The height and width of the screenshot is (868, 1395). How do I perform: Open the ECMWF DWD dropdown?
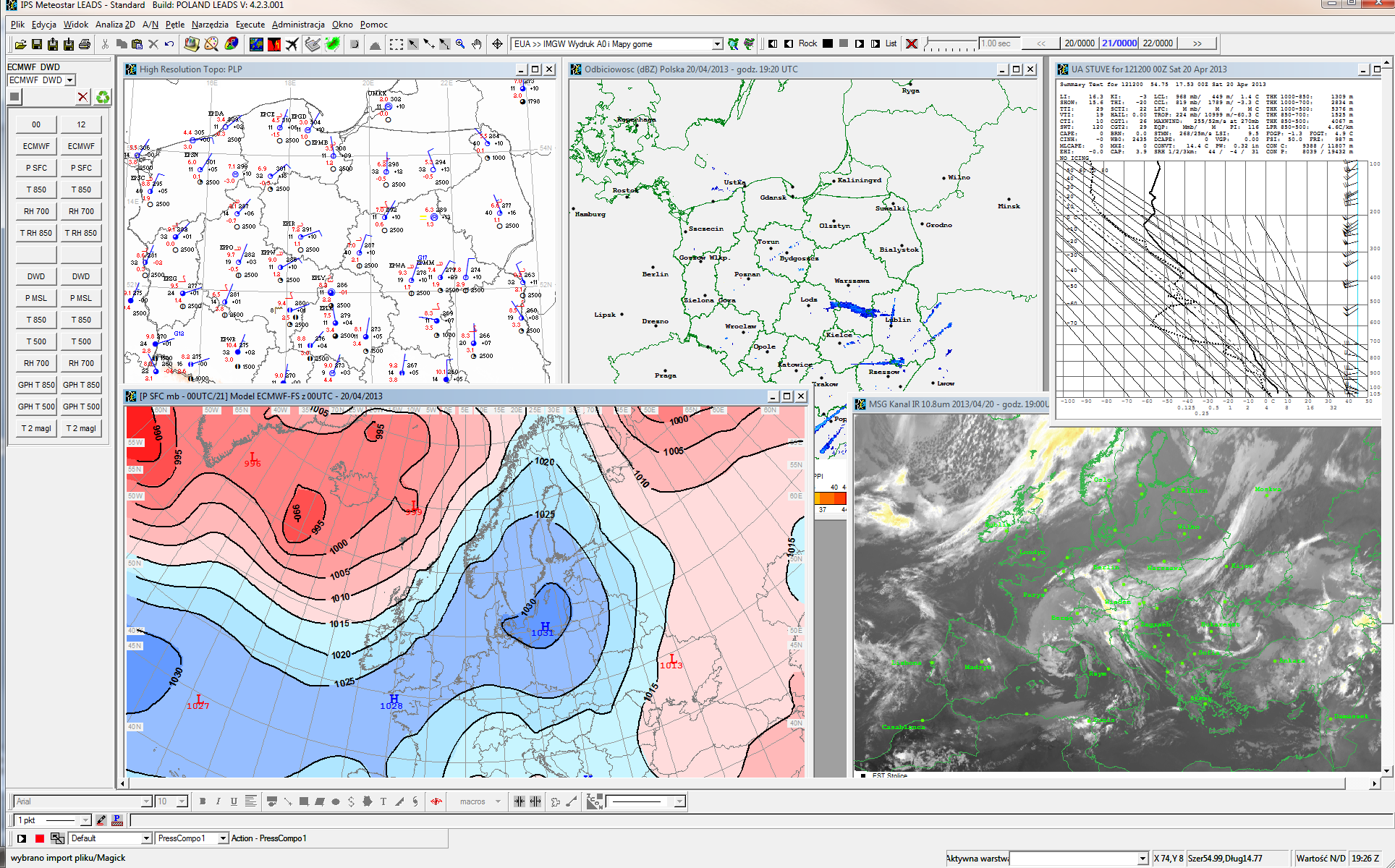(70, 80)
